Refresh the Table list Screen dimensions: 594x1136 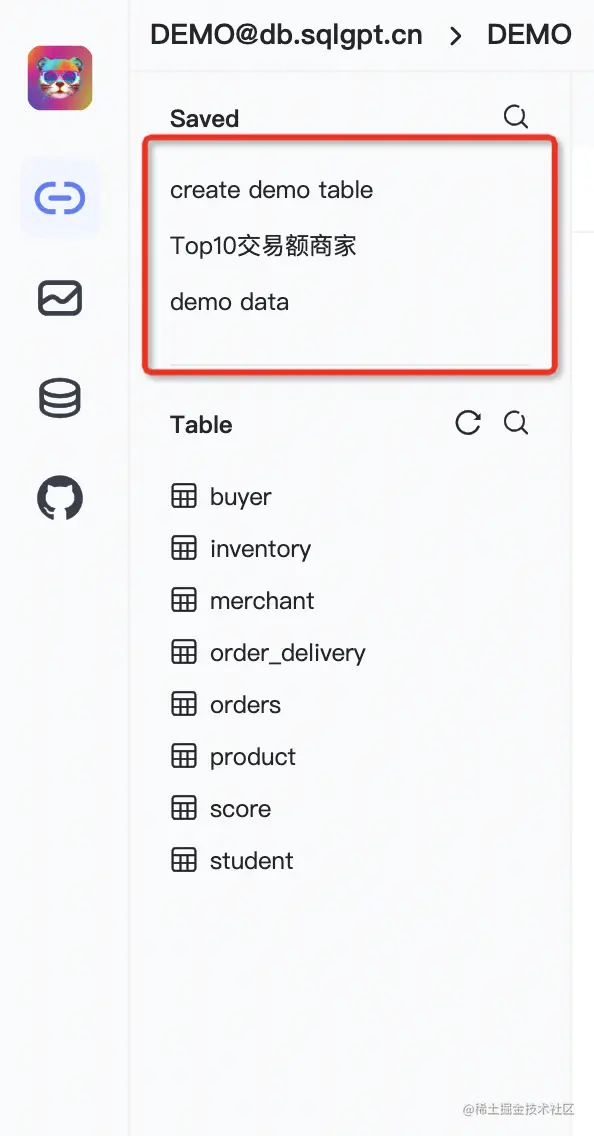point(468,423)
